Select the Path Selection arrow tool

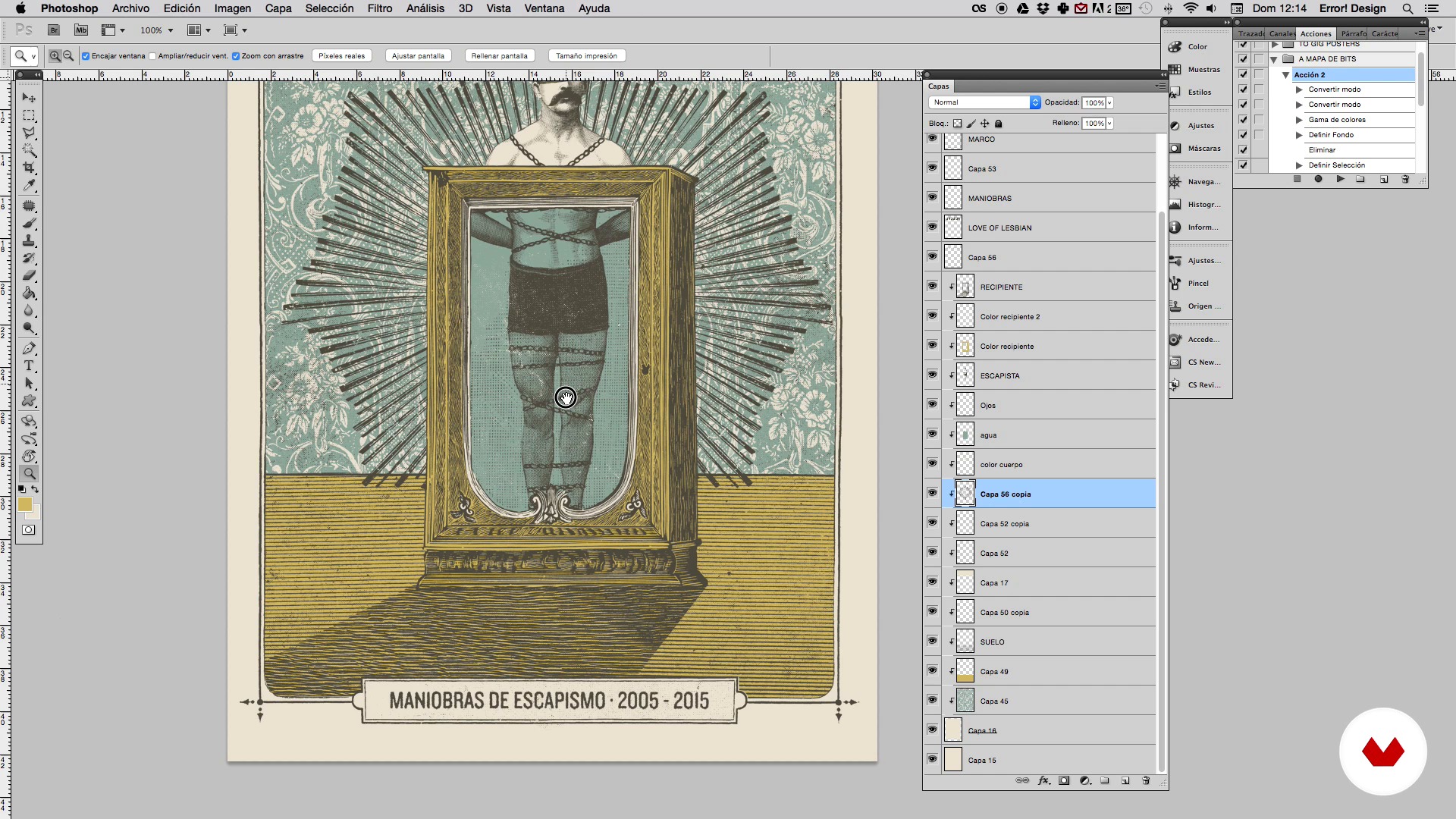coord(29,384)
